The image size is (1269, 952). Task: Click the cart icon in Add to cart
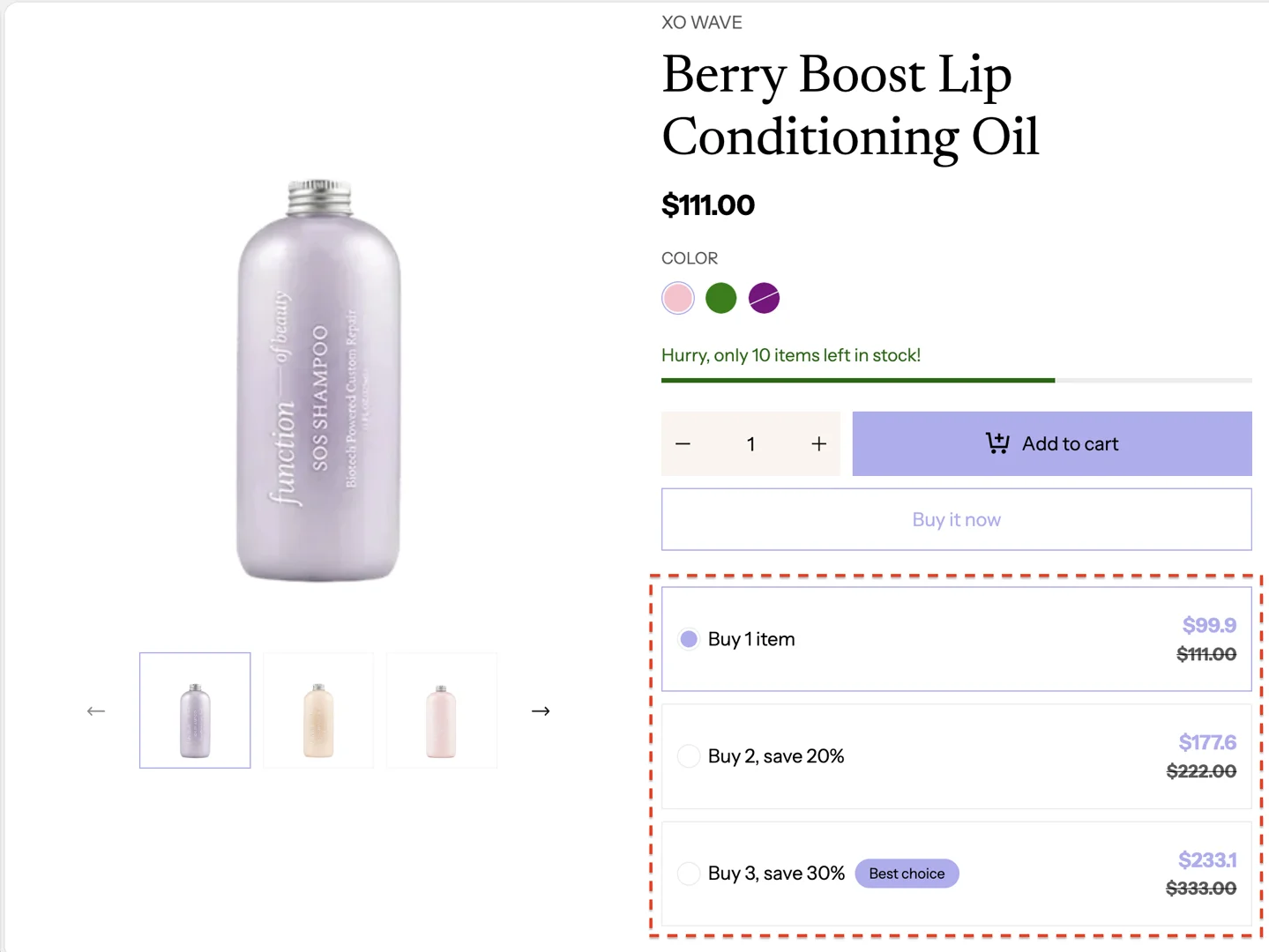(997, 443)
